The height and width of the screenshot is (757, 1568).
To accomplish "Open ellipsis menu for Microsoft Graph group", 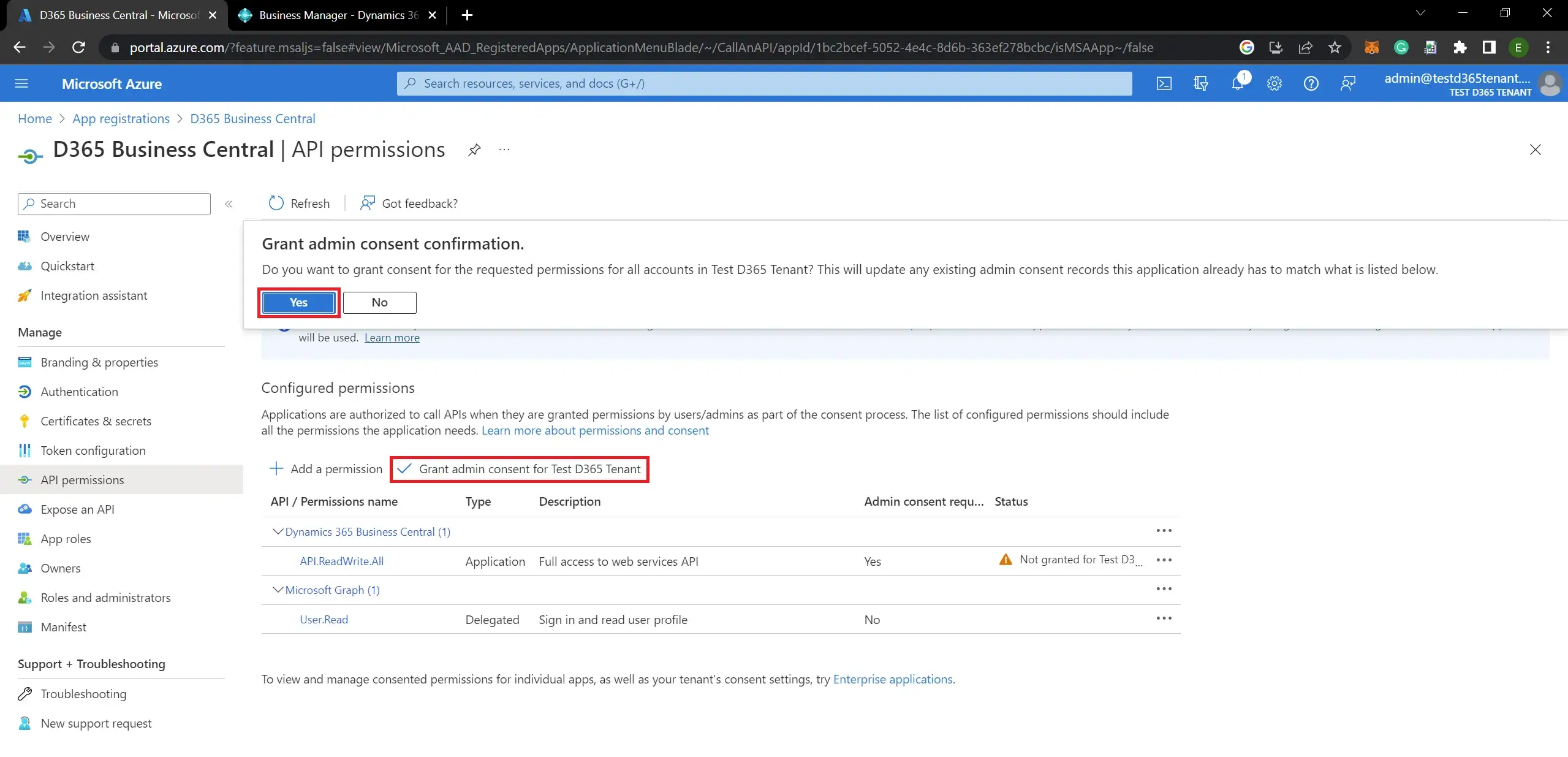I will pyautogui.click(x=1164, y=589).
